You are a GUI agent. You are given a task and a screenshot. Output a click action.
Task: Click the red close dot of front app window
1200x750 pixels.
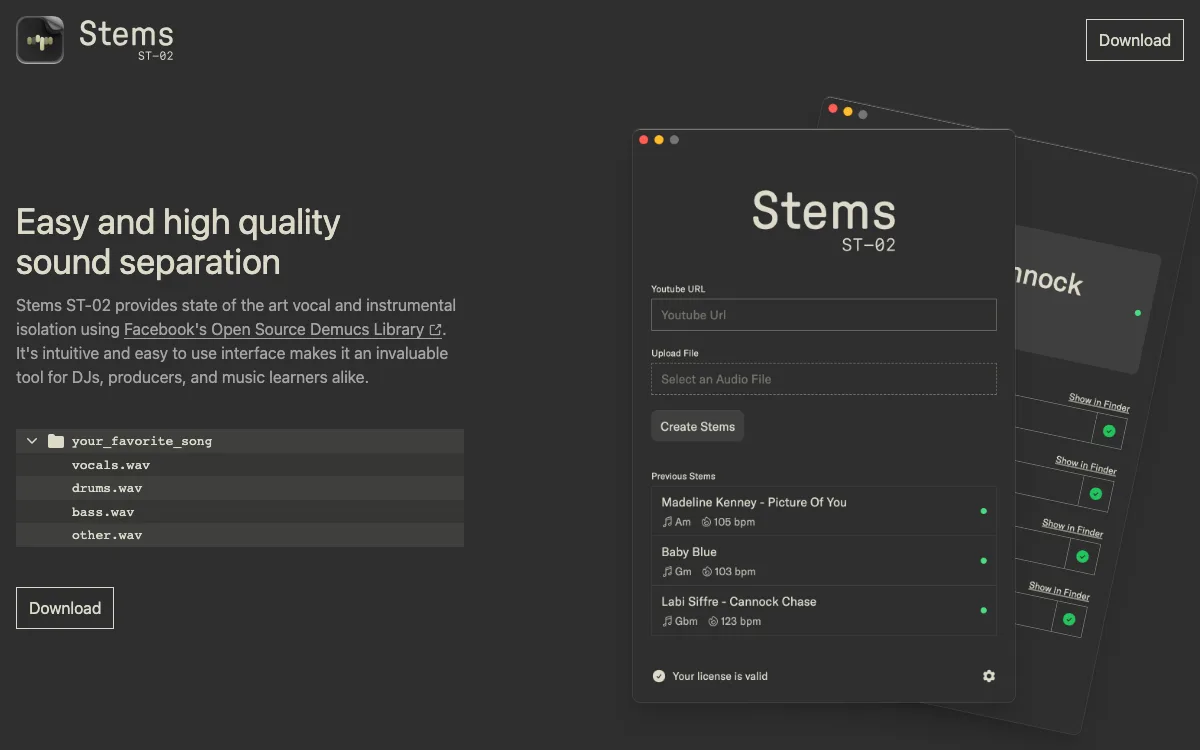click(x=644, y=140)
